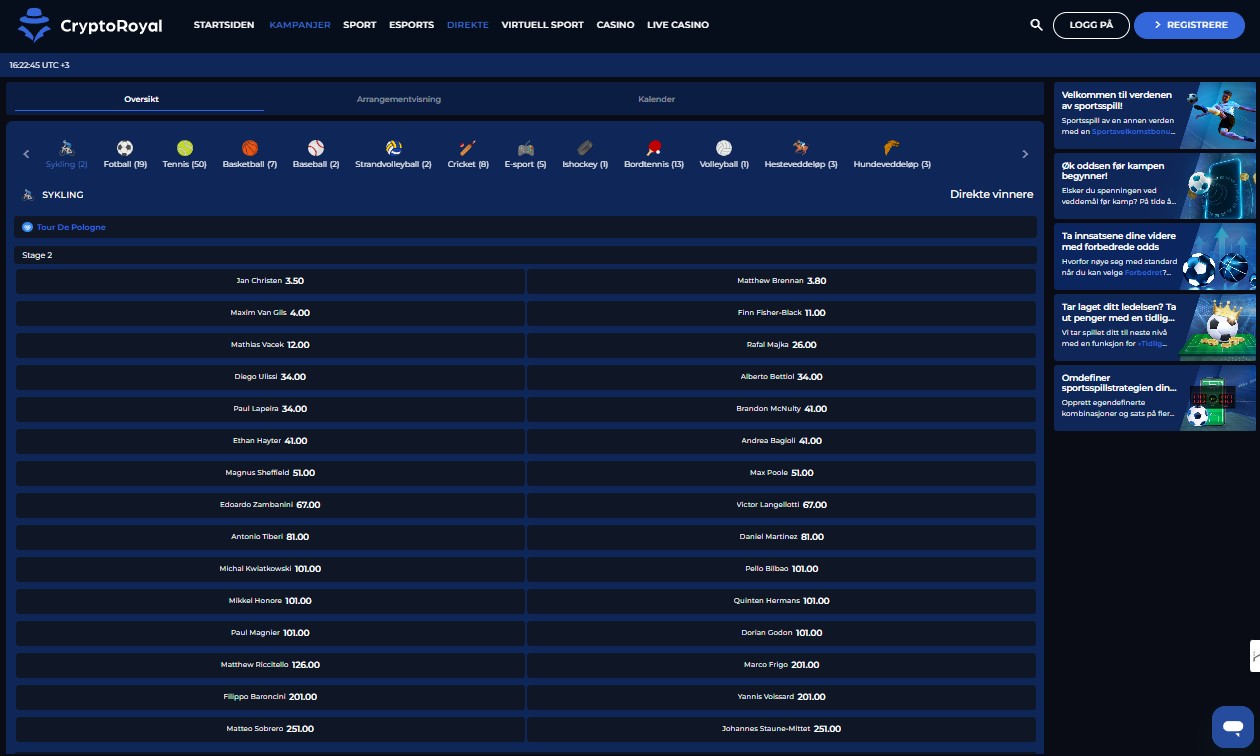Open the E-sport gamepad icon
Screen dimensions: 1260x756
(x=525, y=148)
